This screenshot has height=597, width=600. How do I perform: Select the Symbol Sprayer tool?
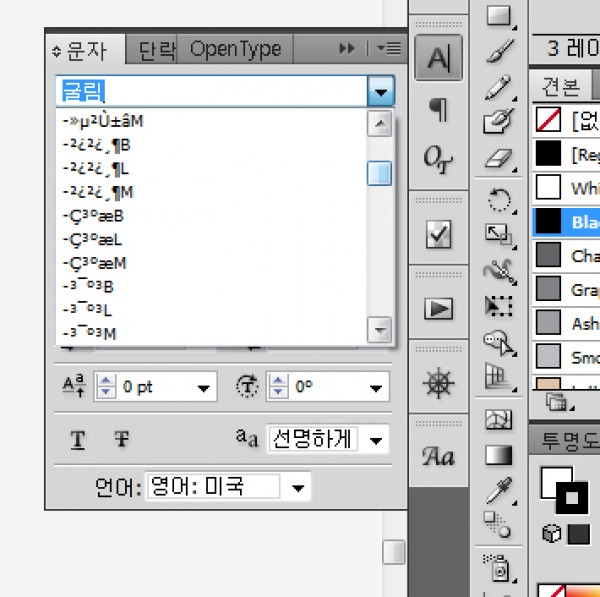[499, 567]
